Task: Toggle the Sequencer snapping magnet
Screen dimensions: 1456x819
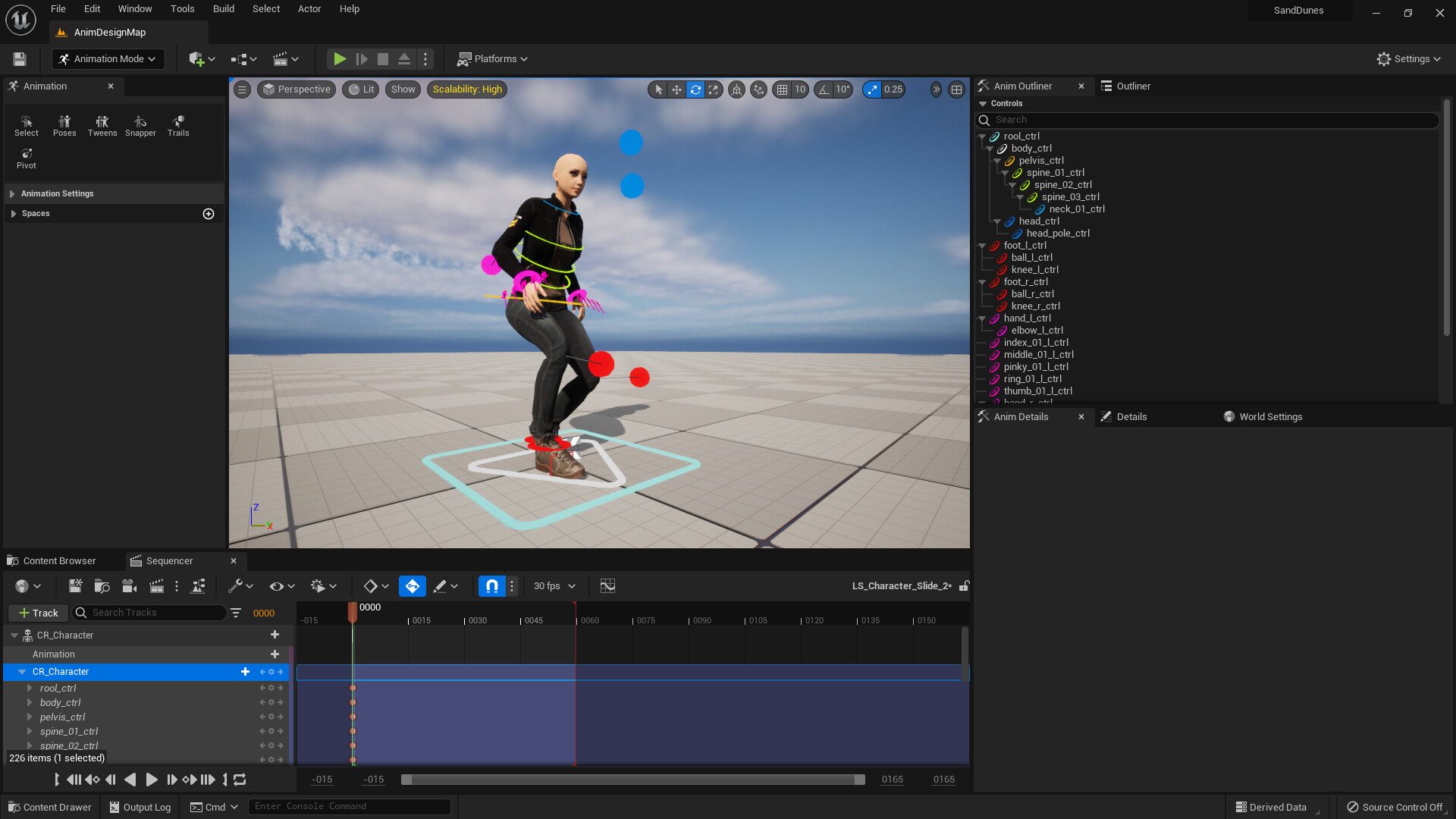Action: click(x=491, y=586)
